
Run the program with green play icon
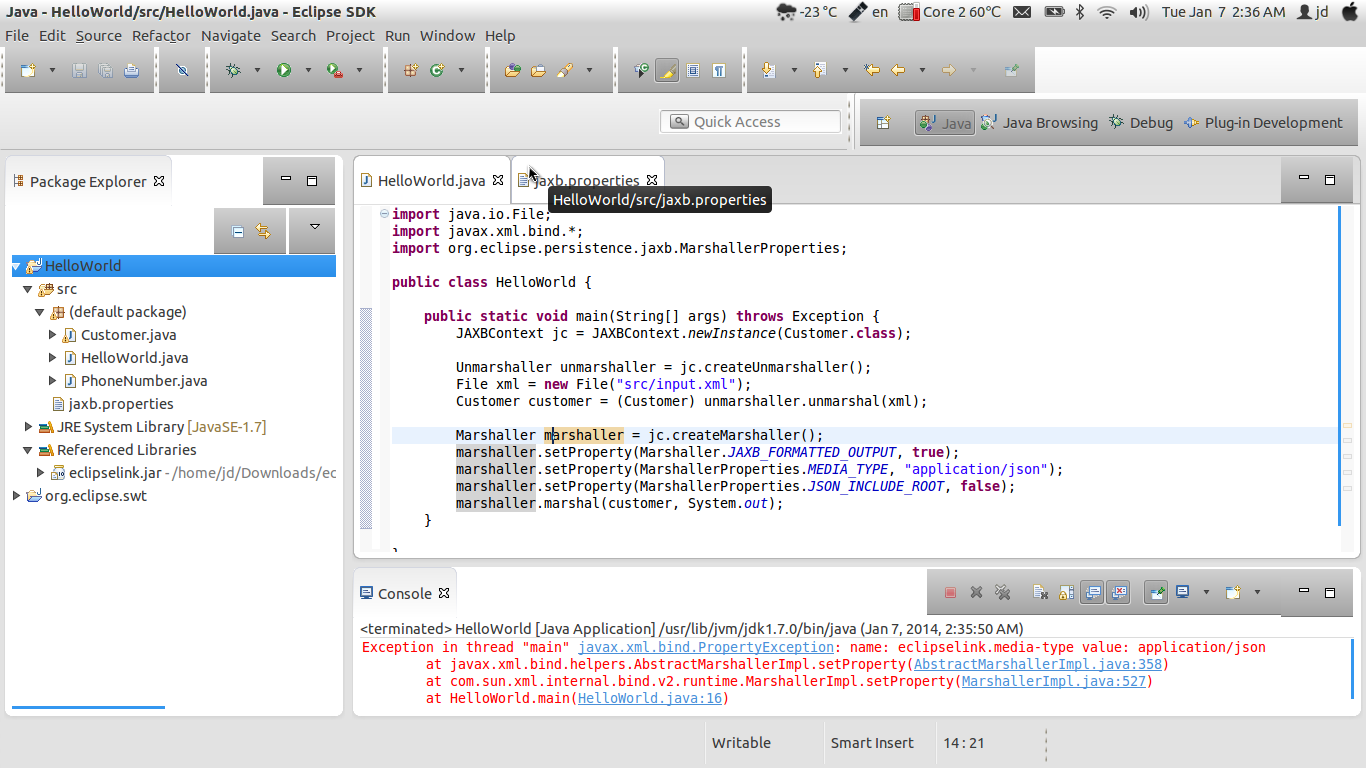(284, 70)
